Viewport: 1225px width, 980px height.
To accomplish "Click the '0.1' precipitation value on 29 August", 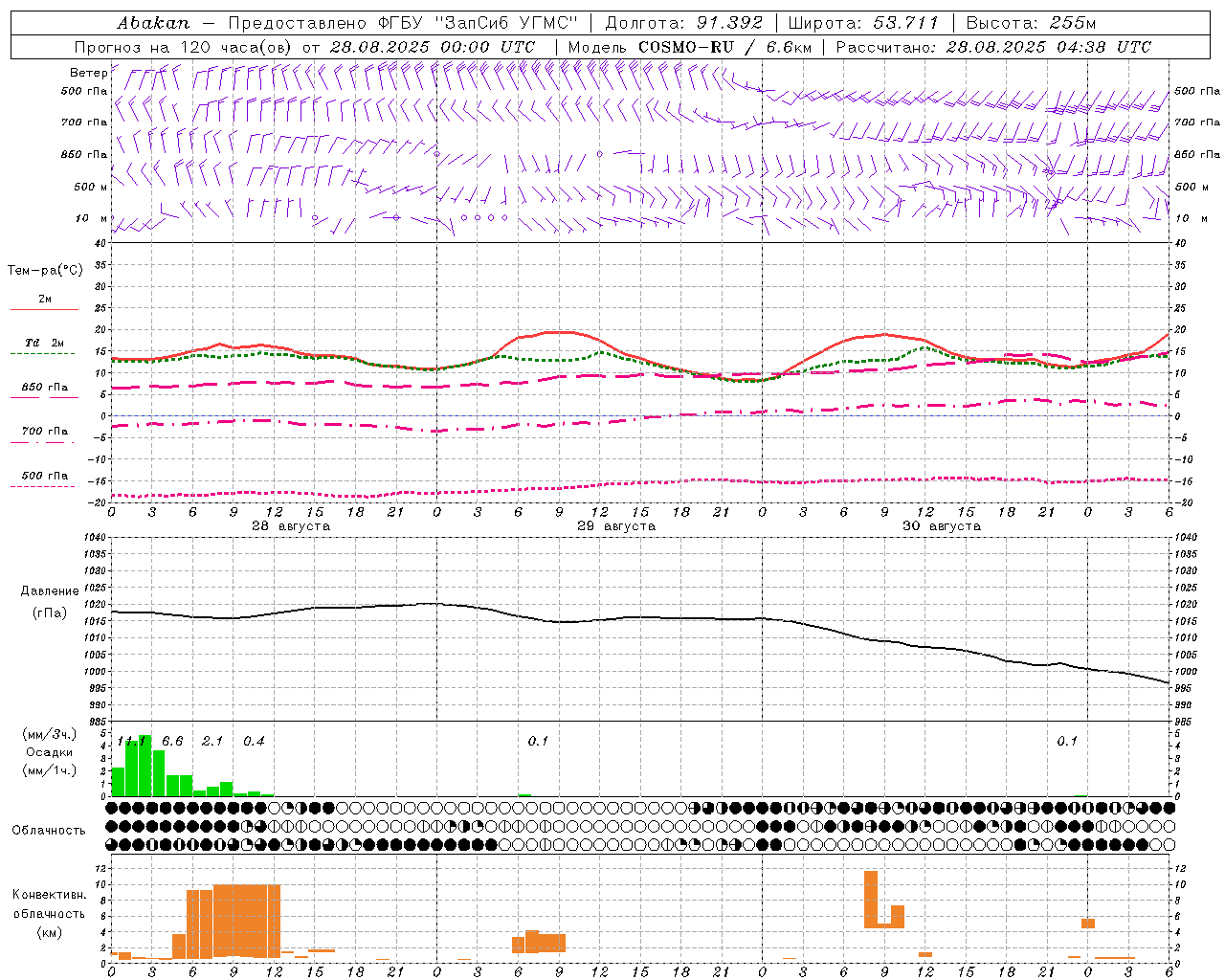I will [538, 742].
